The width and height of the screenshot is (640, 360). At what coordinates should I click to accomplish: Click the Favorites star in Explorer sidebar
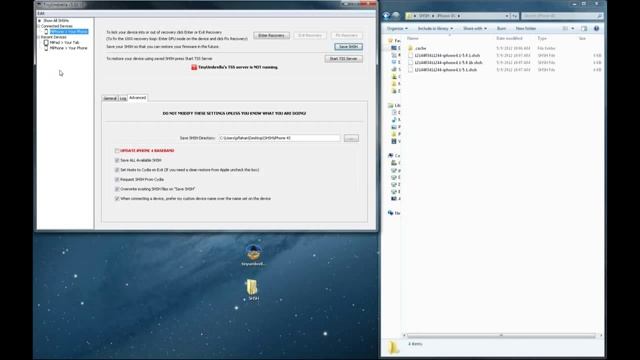(390, 41)
